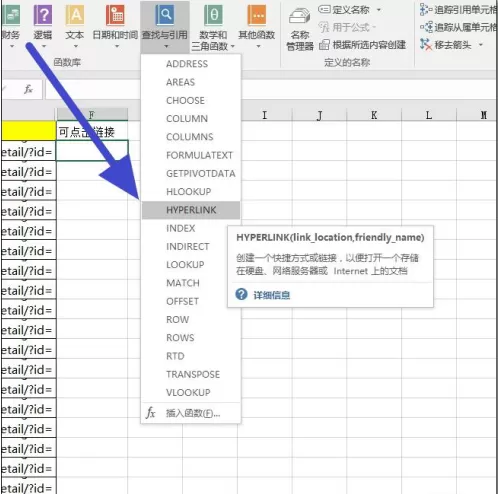The width and height of the screenshot is (498, 494).
Task: Collapse the Lookup & Reference dropdown arrow
Action: [x=166, y=46]
